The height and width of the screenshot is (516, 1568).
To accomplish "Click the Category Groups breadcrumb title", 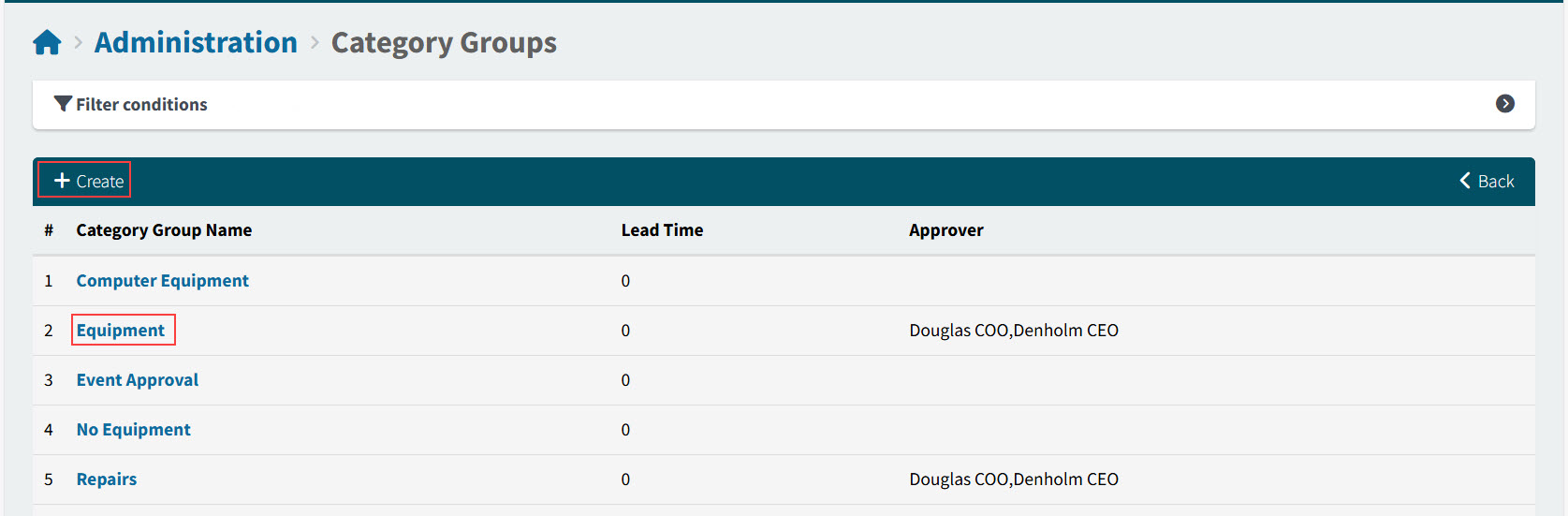I will pyautogui.click(x=444, y=43).
